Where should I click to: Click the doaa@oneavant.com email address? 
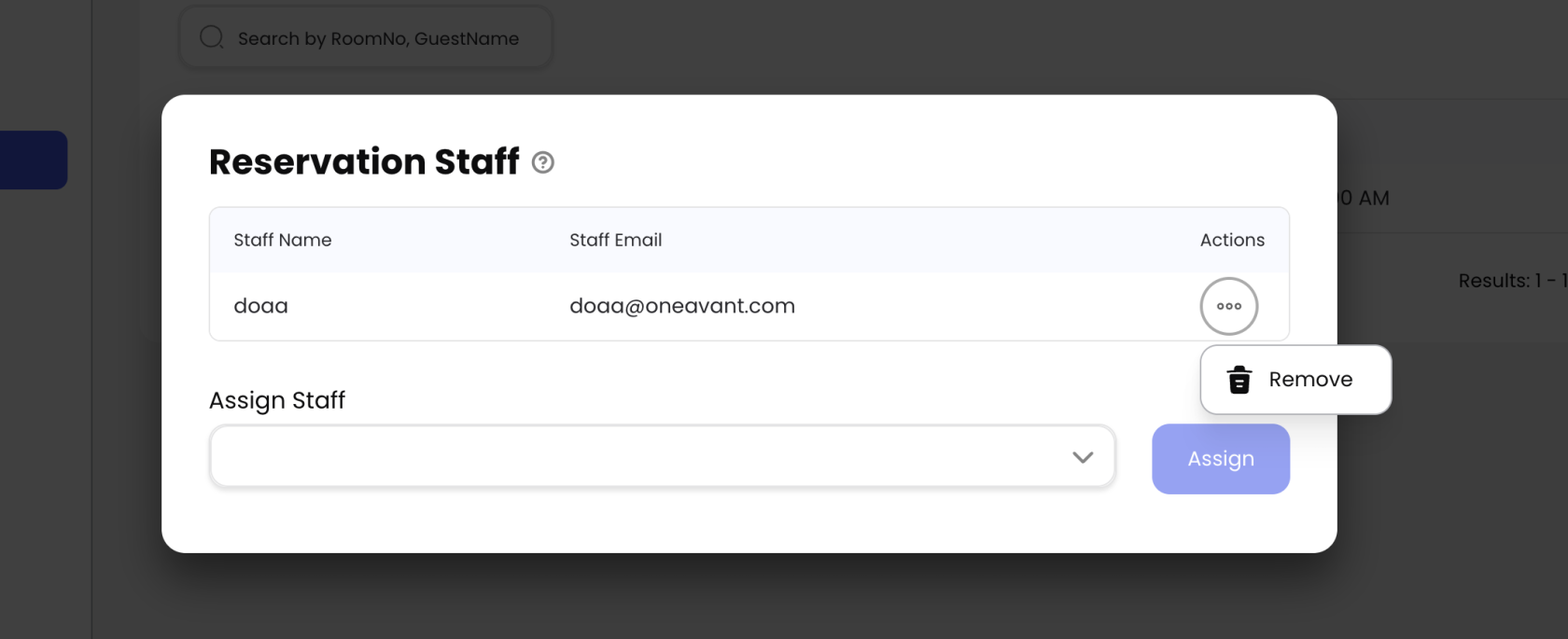point(681,306)
